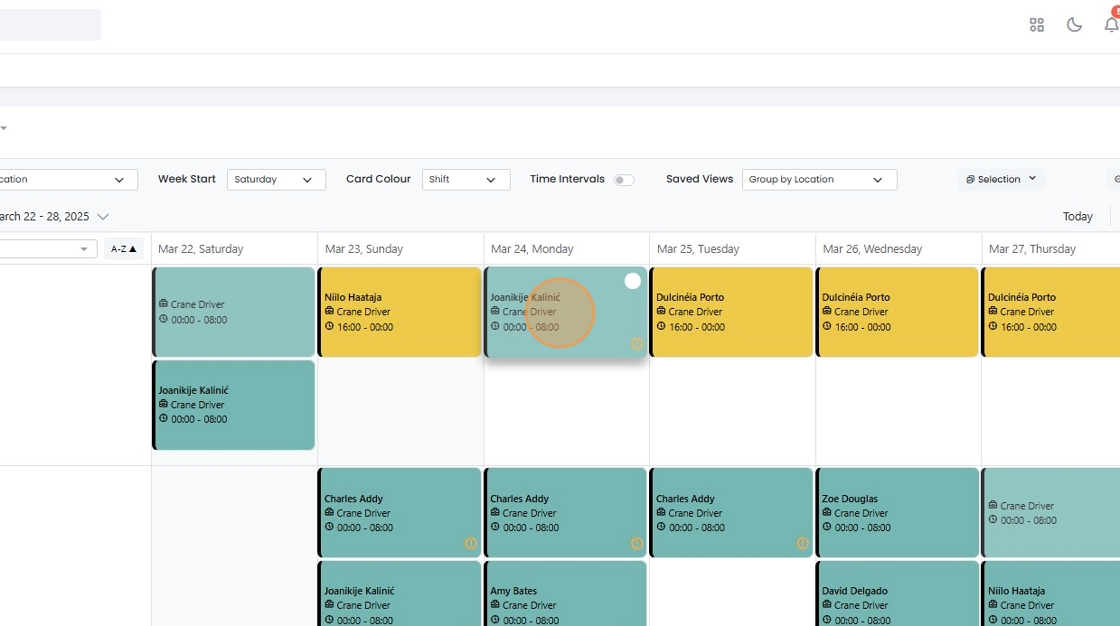Click the A-Z sort ascending button

pos(124,249)
